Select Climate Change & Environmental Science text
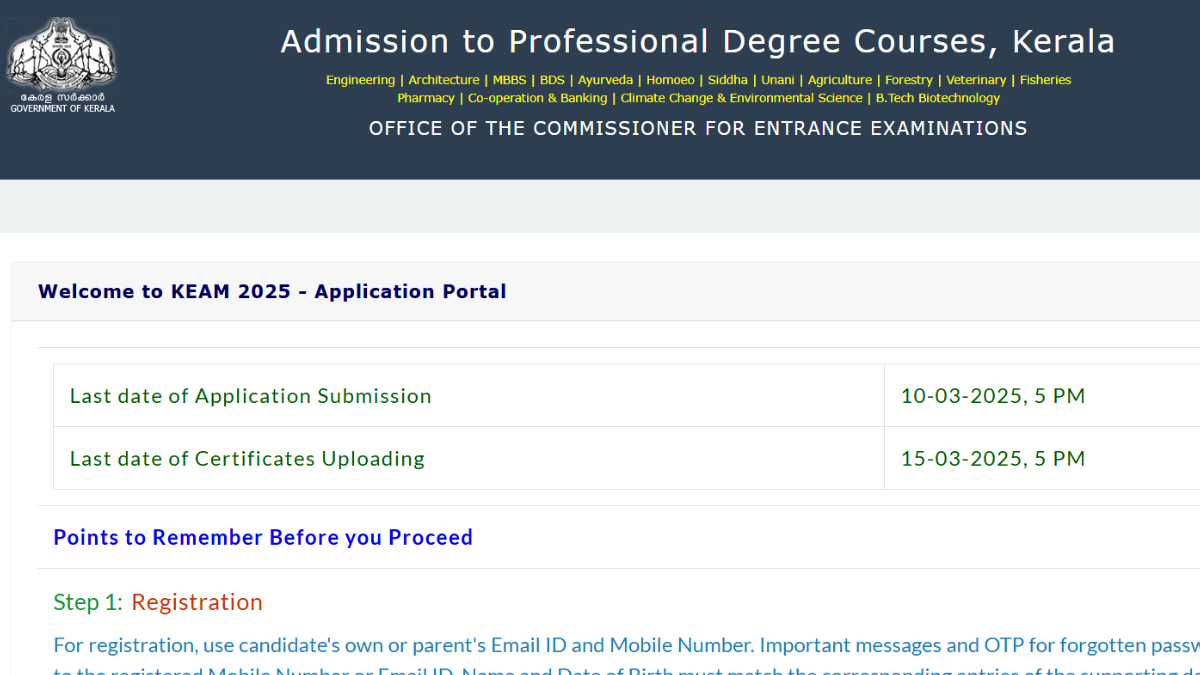The width and height of the screenshot is (1200, 675). coord(741,98)
